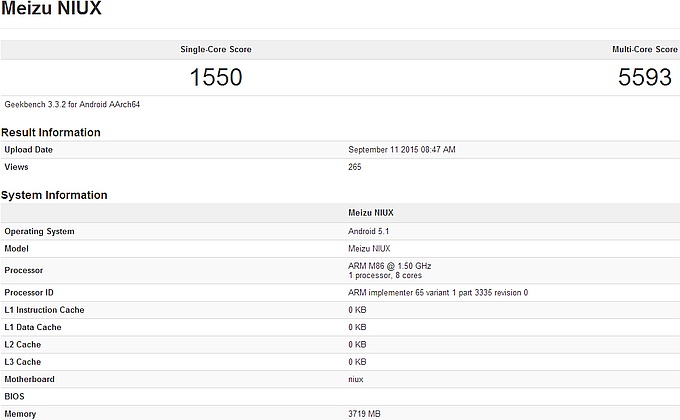Click the multi-core score 5593
680x420 pixels.
click(x=644, y=77)
